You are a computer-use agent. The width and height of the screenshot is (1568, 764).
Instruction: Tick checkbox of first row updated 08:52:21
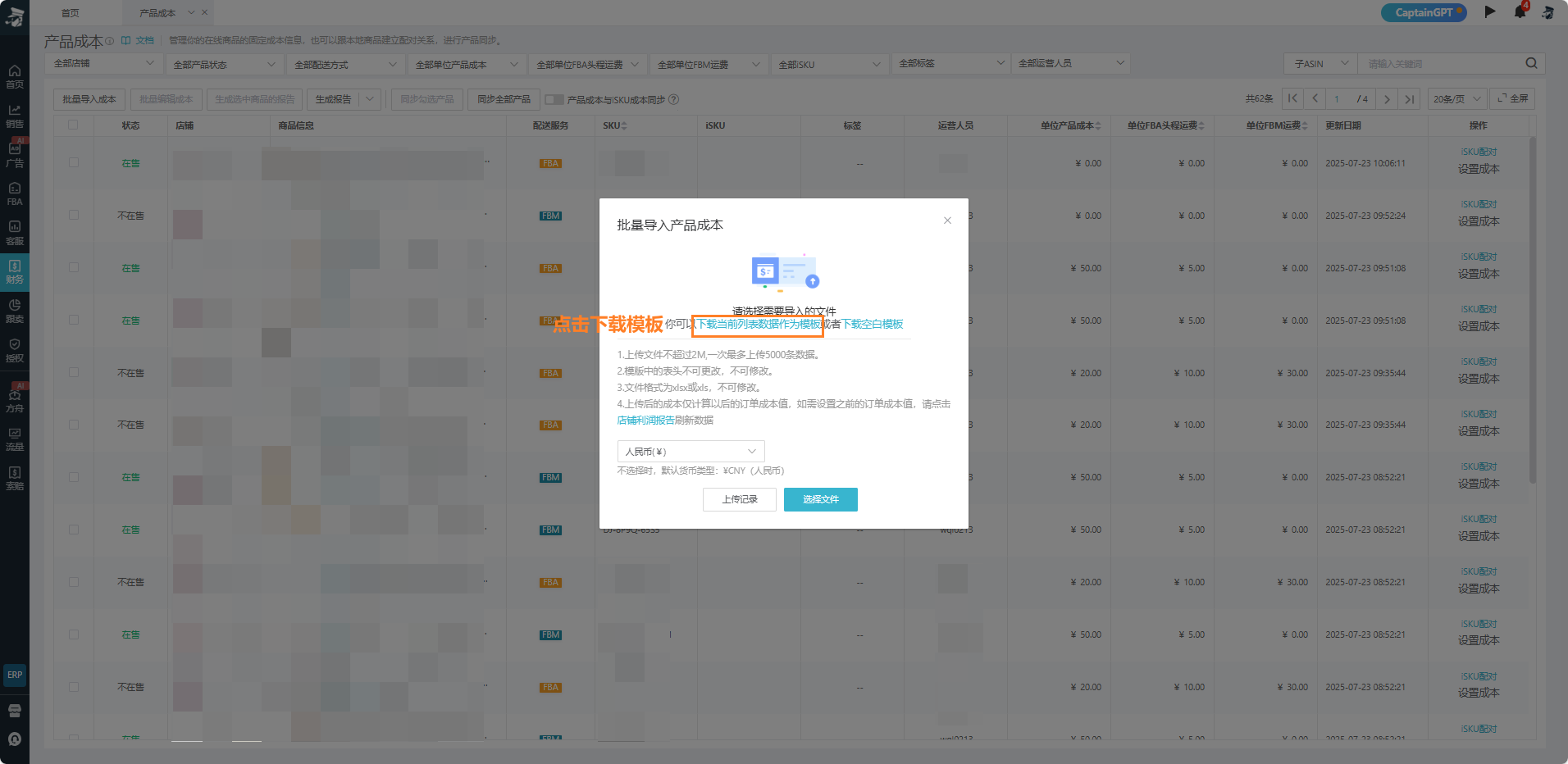coord(74,477)
